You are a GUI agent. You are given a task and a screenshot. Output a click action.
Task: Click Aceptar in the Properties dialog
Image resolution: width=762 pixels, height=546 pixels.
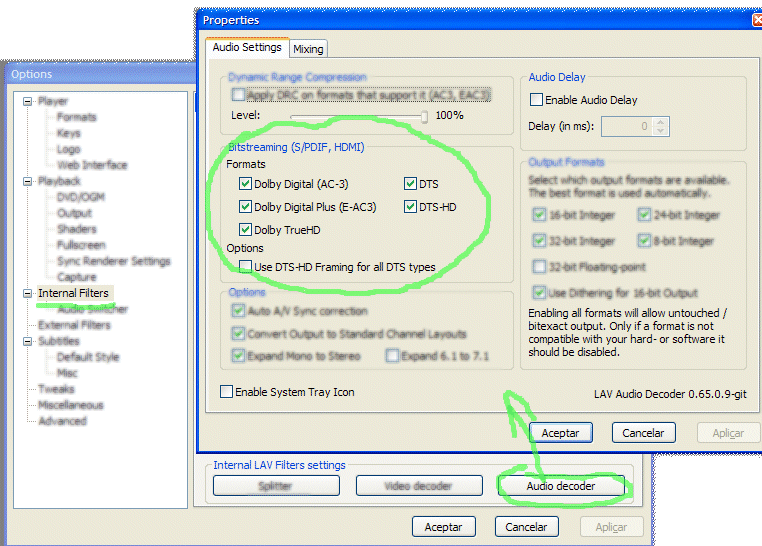[561, 433]
